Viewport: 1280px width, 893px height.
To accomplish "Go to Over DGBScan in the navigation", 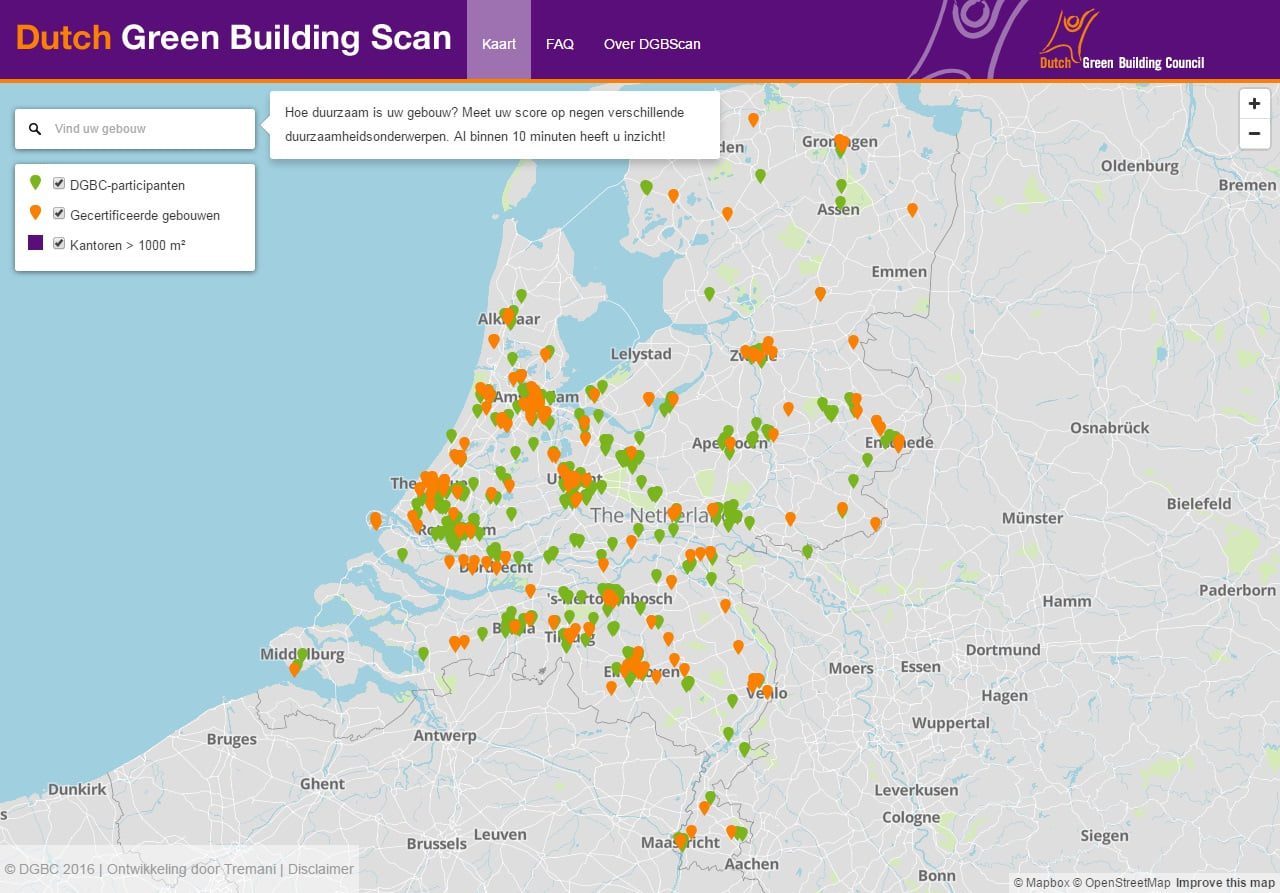I will [x=651, y=44].
